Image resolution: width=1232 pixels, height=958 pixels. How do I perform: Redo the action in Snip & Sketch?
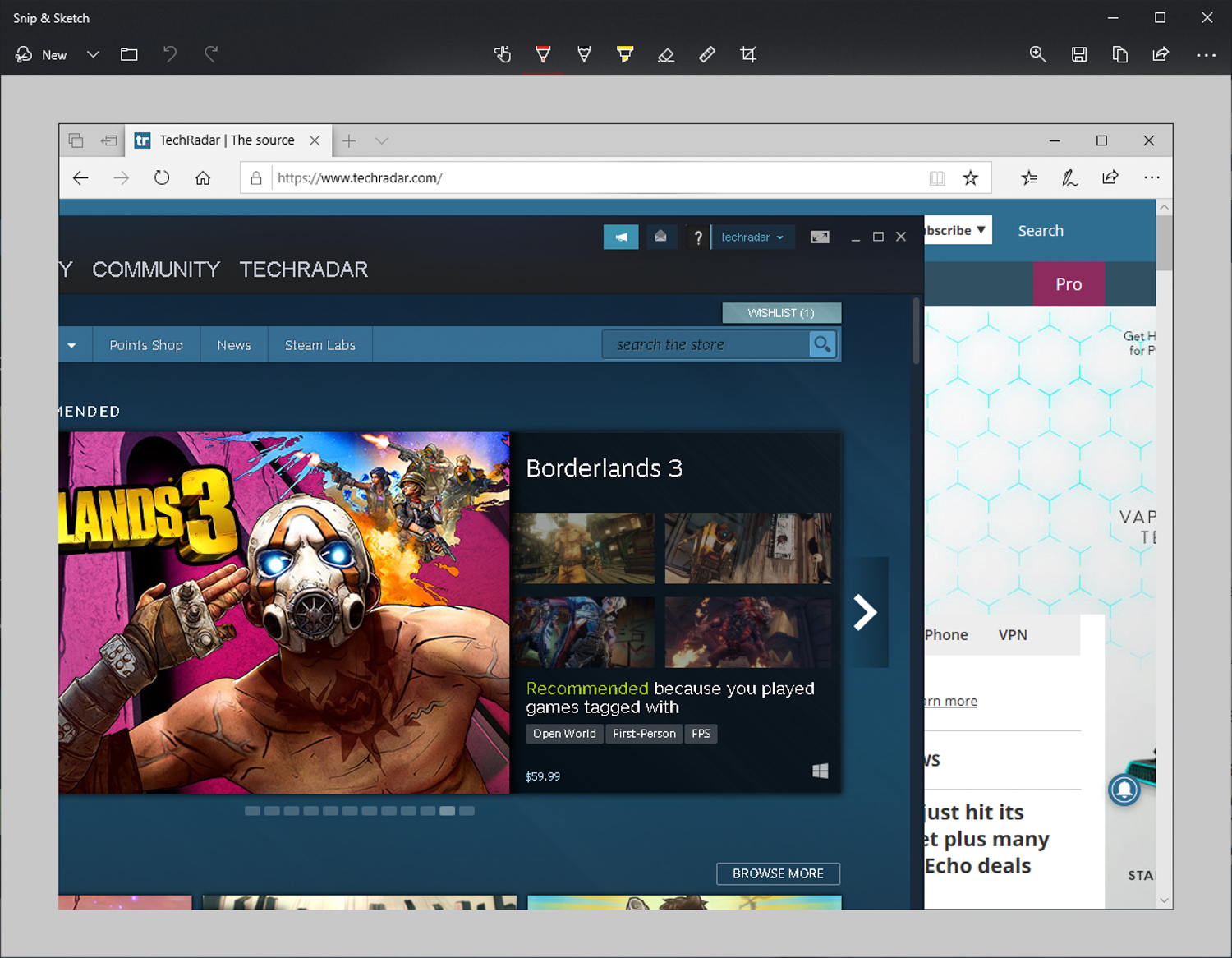(211, 55)
